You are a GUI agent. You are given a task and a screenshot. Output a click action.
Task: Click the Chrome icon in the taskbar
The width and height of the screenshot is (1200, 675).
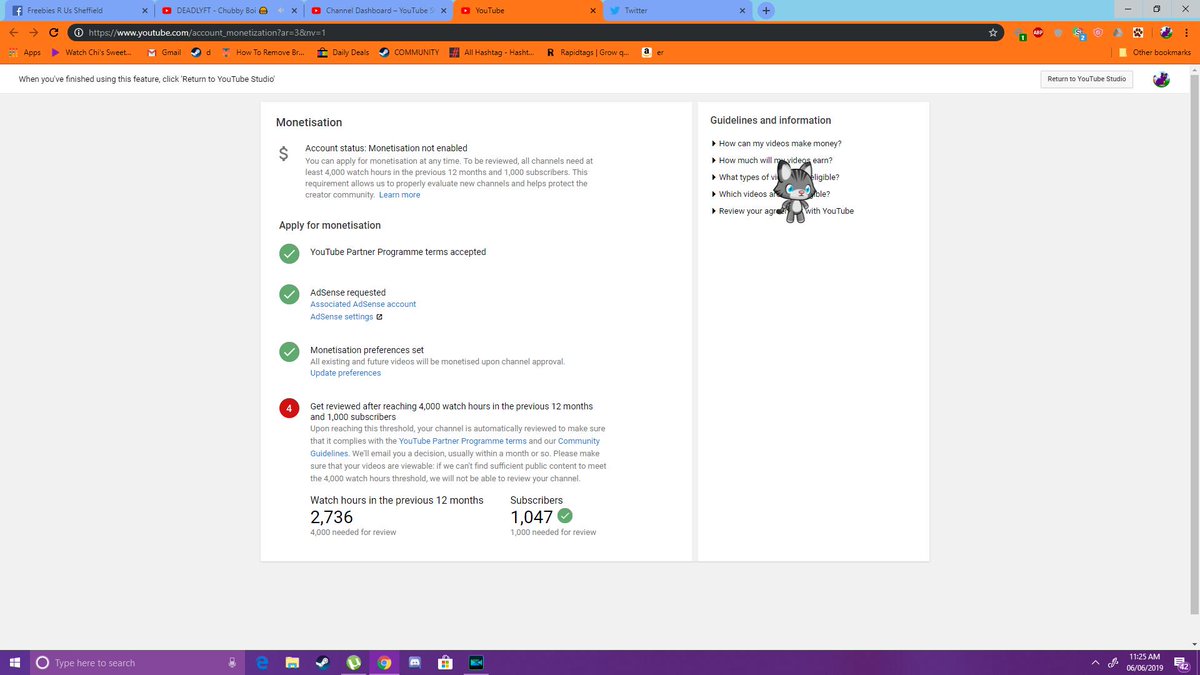(x=385, y=662)
